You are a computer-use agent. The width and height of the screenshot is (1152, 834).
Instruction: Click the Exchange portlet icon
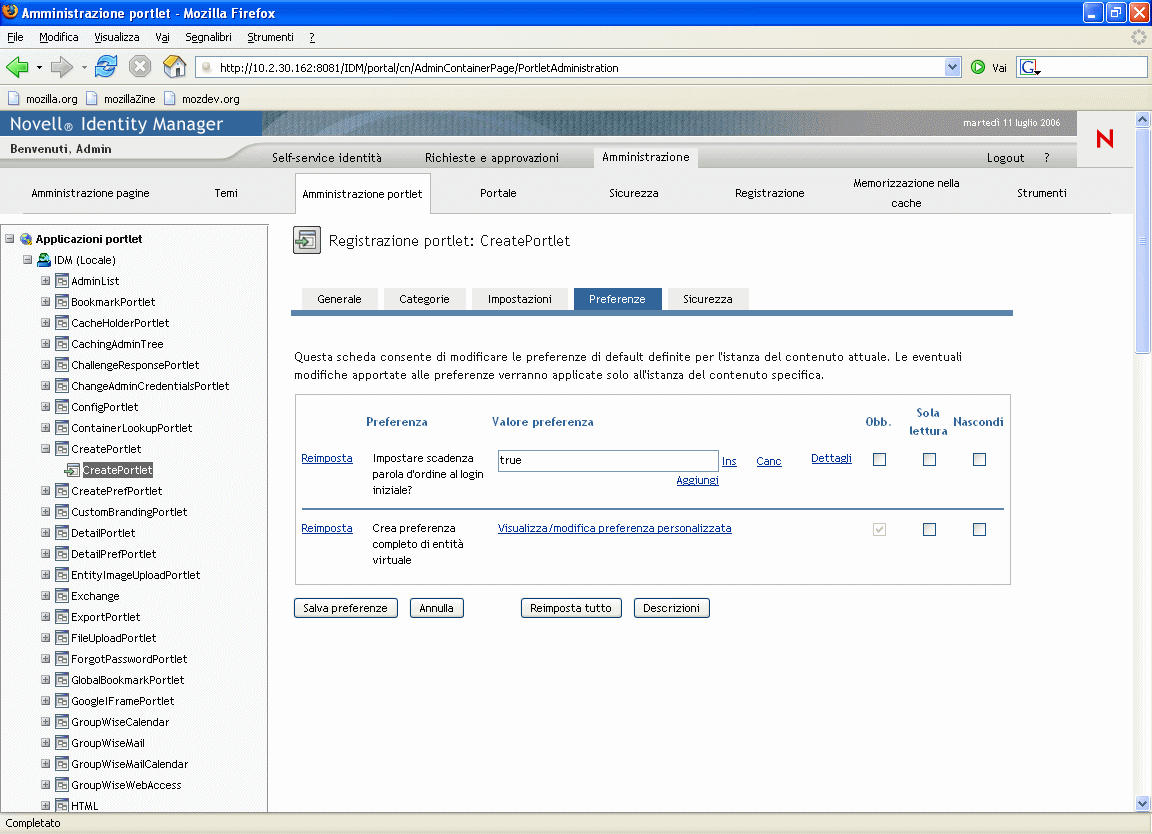(62, 596)
